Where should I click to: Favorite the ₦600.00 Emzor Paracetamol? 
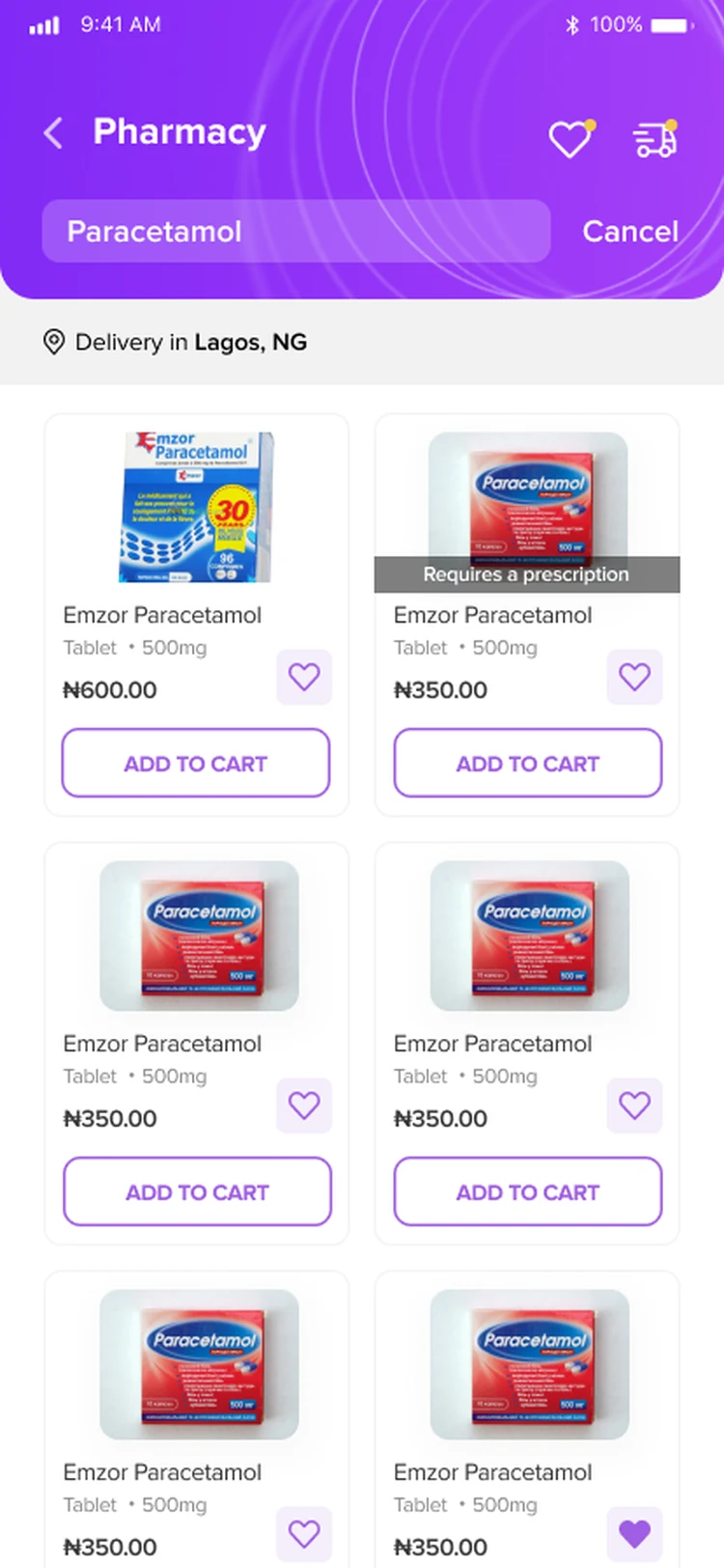tap(304, 677)
